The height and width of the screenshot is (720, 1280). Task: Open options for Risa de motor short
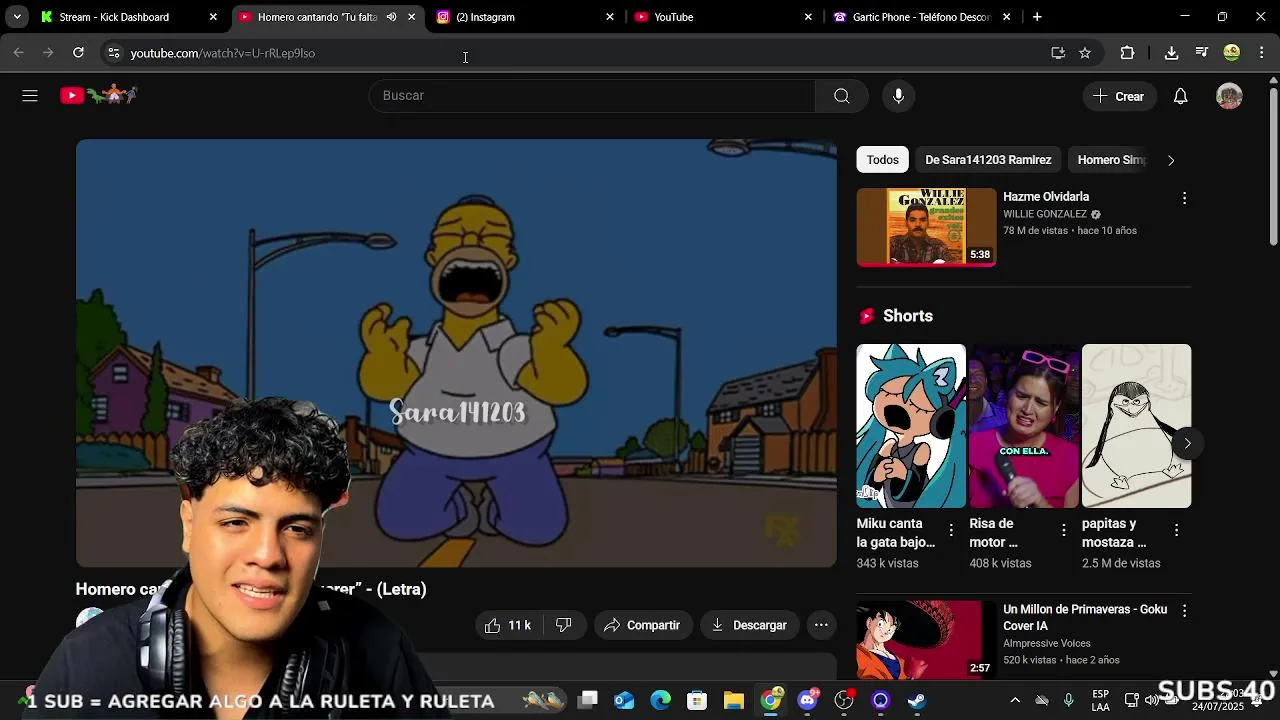(1064, 530)
